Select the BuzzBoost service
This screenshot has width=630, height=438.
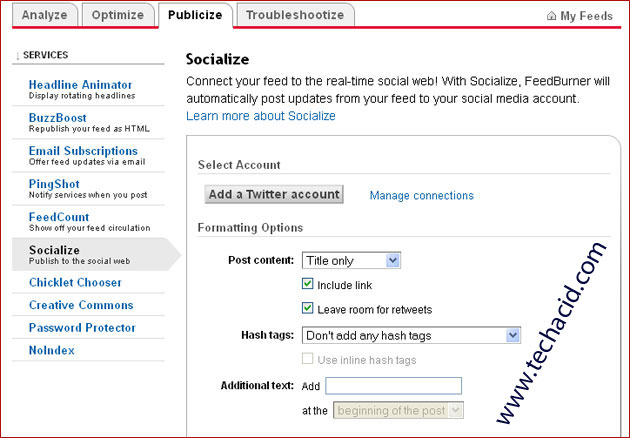pyautogui.click(x=57, y=118)
